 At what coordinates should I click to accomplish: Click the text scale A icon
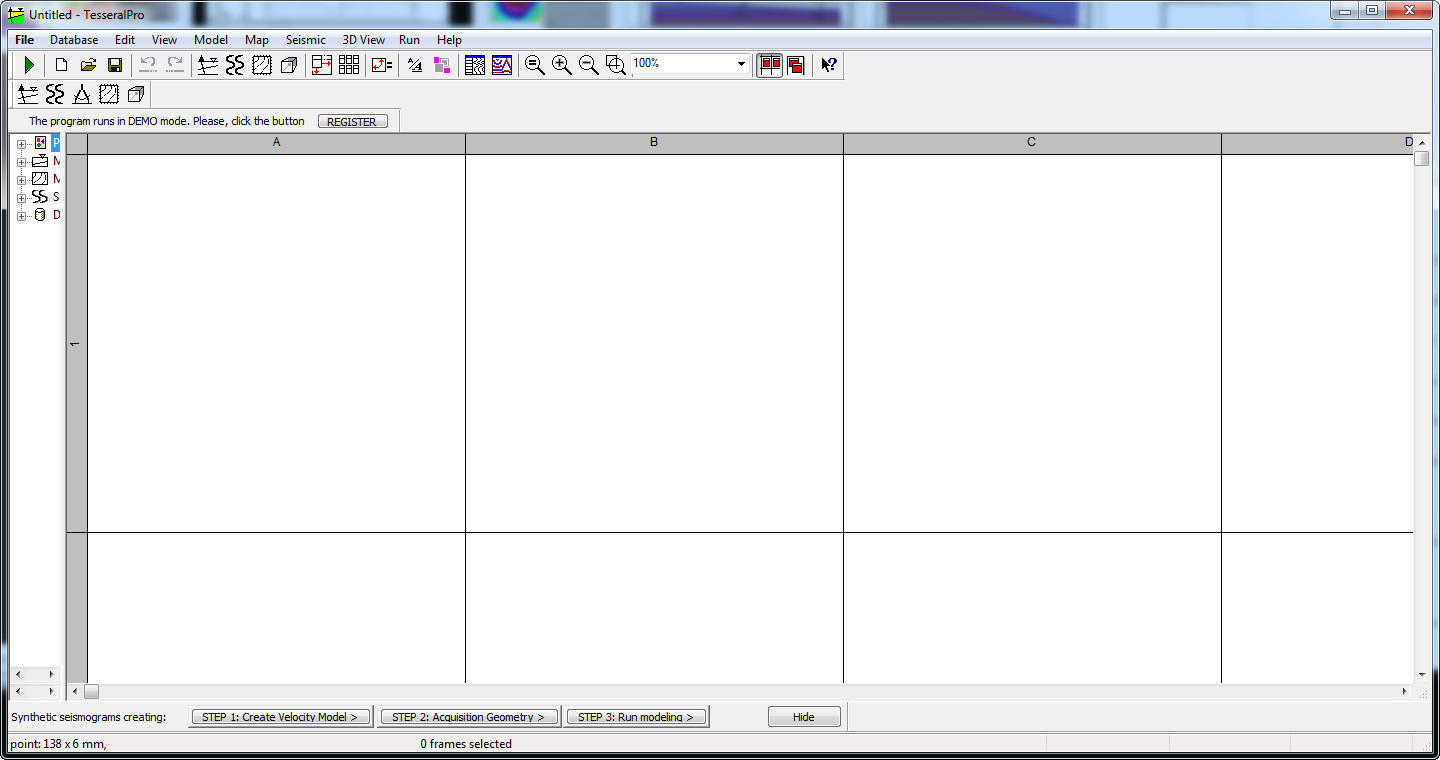click(x=415, y=65)
